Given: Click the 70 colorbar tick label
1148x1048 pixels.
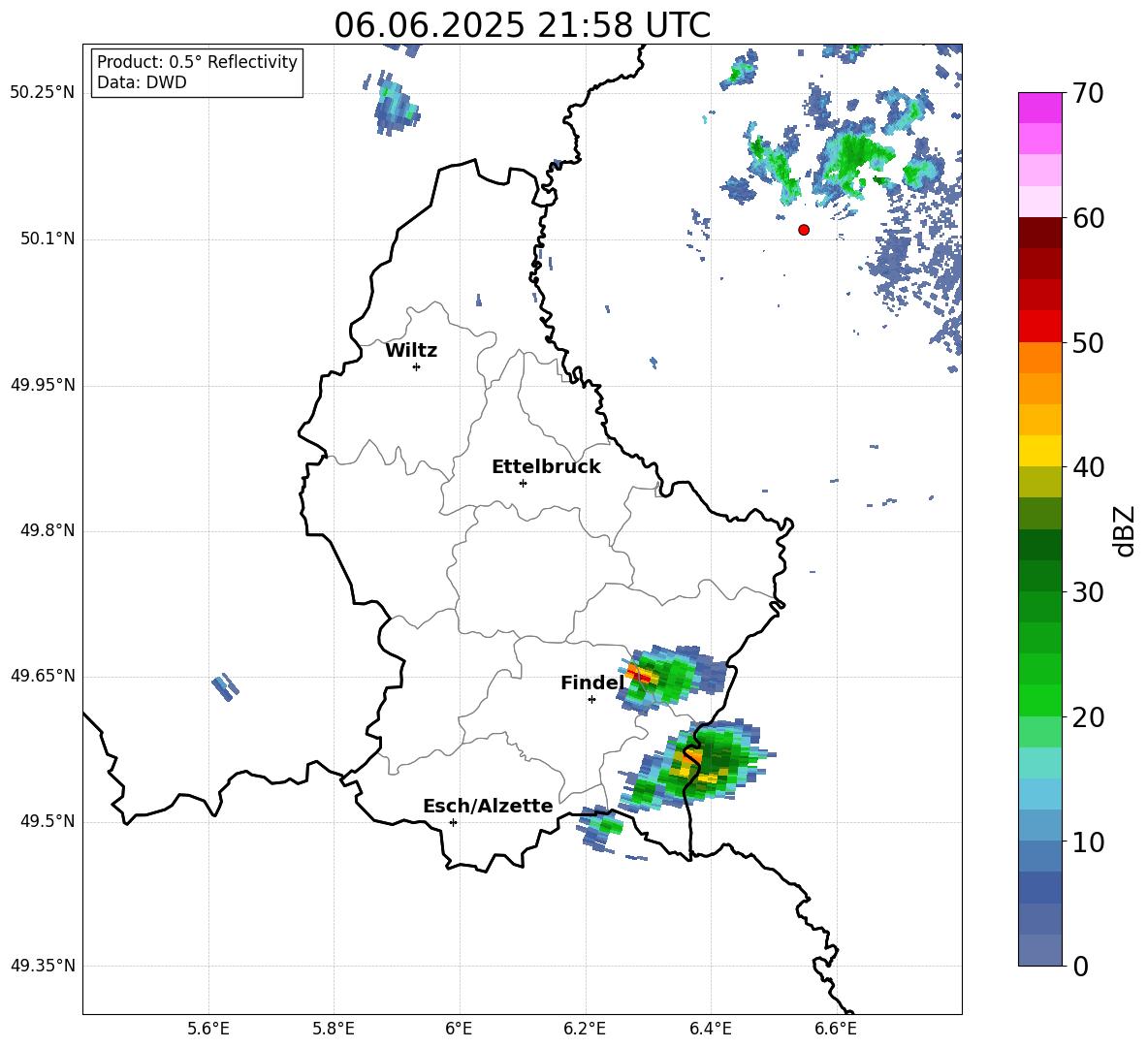Looking at the screenshot, I should click(x=1088, y=93).
